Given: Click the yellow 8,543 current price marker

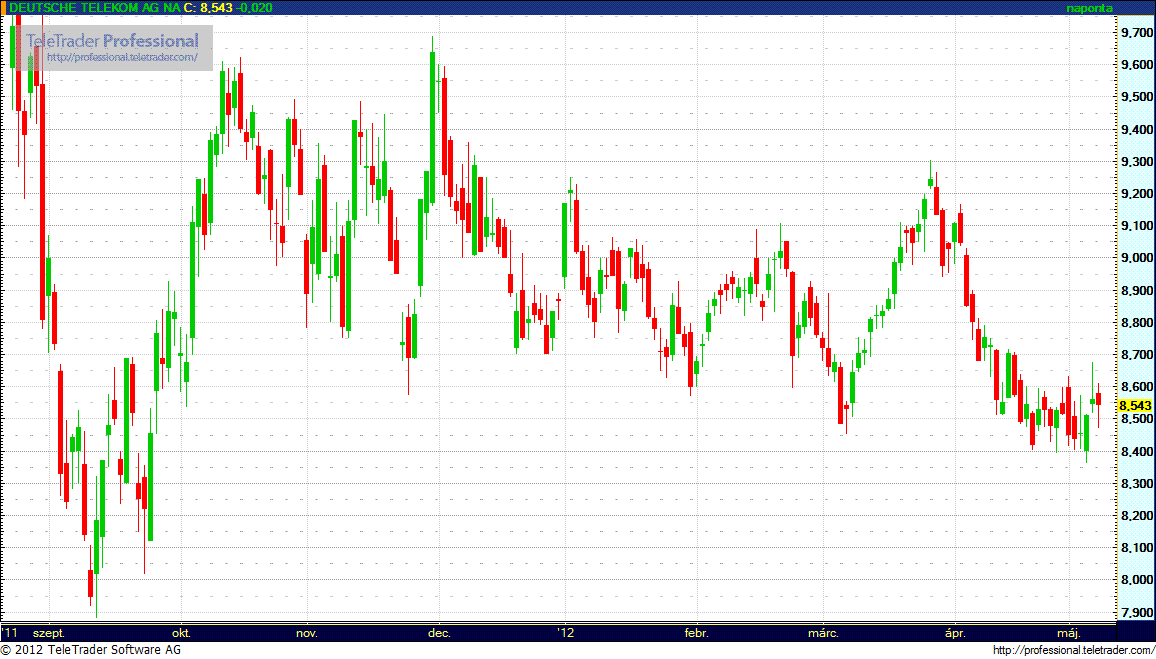Looking at the screenshot, I should (1135, 406).
